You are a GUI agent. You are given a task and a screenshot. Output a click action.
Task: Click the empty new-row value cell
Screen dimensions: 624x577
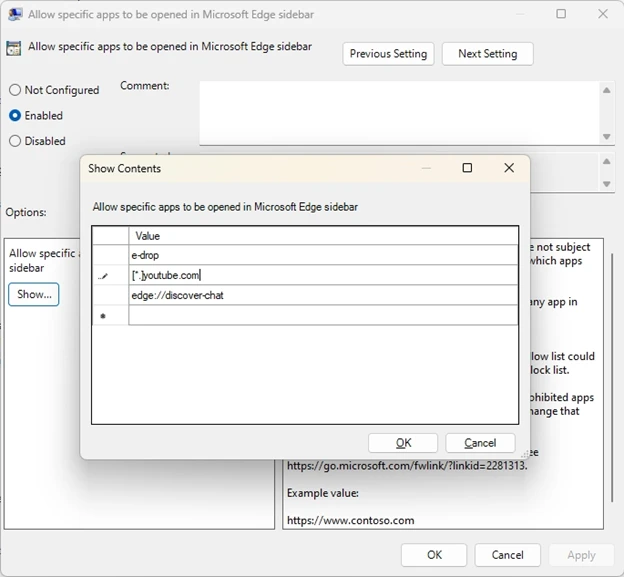pyautogui.click(x=323, y=316)
